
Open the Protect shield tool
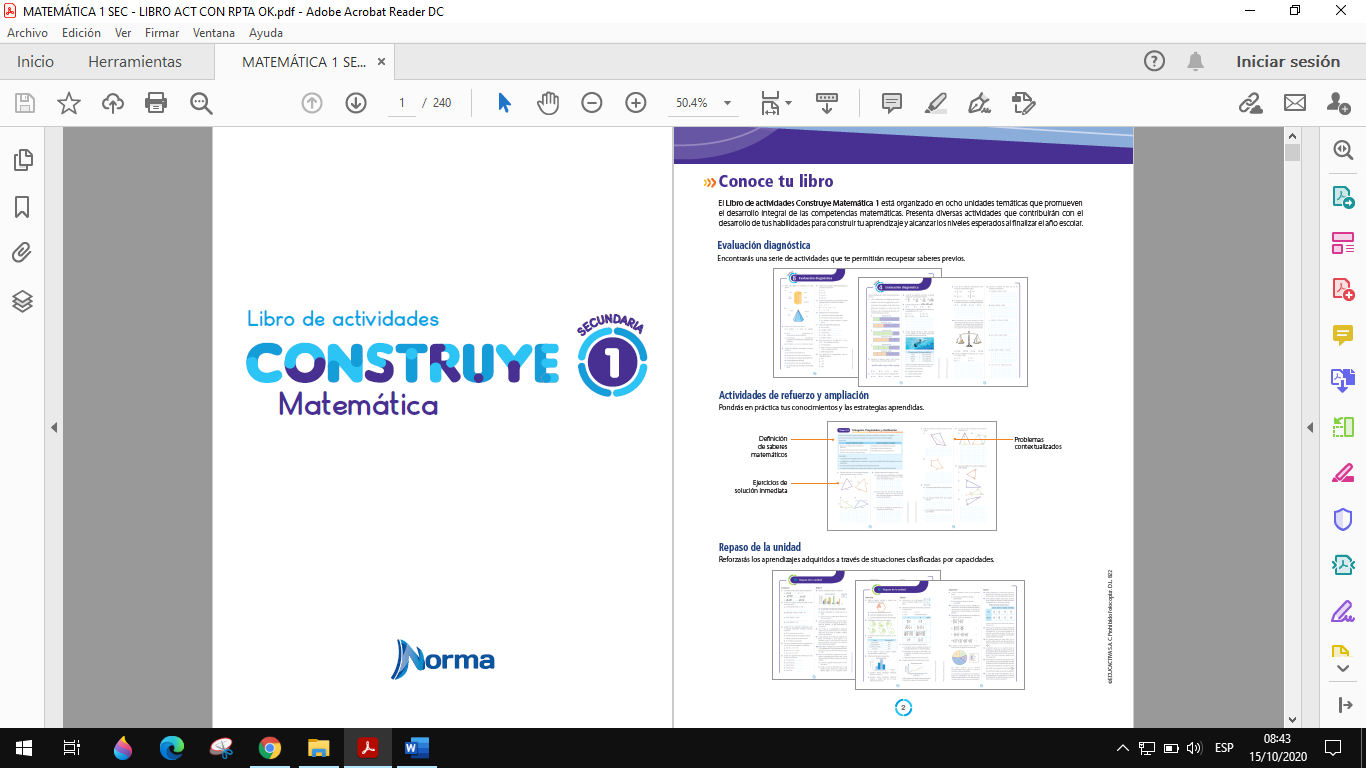(x=1343, y=520)
